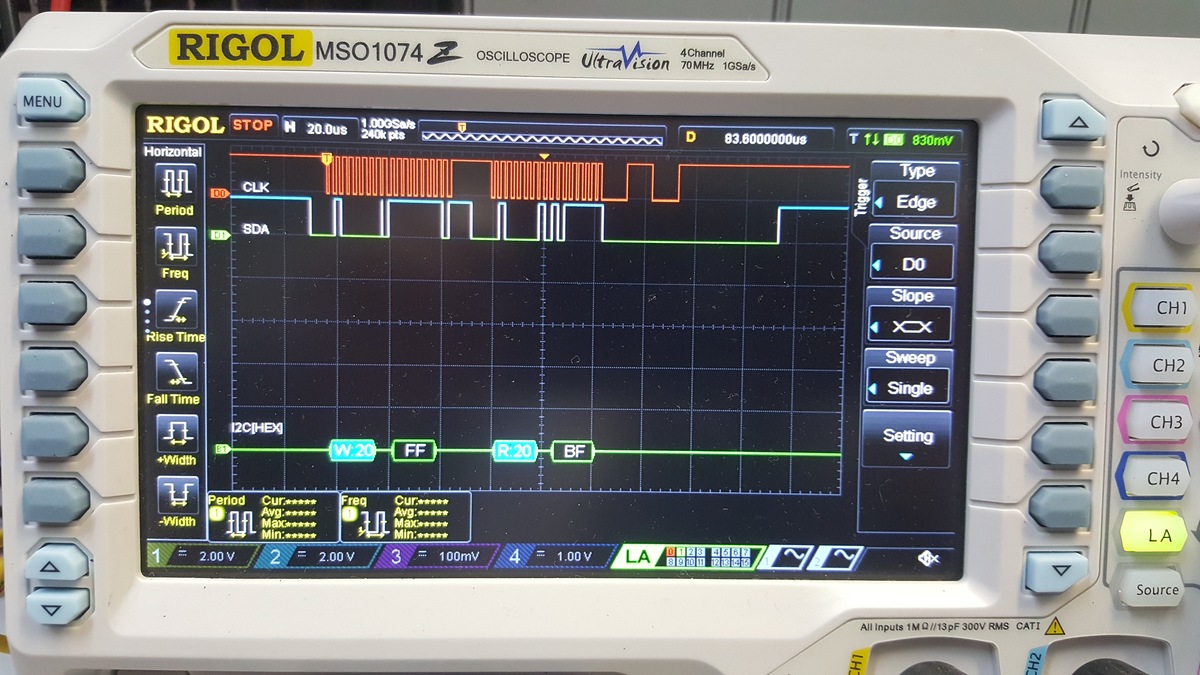Click the mute speaker icon on screen

[x=927, y=558]
